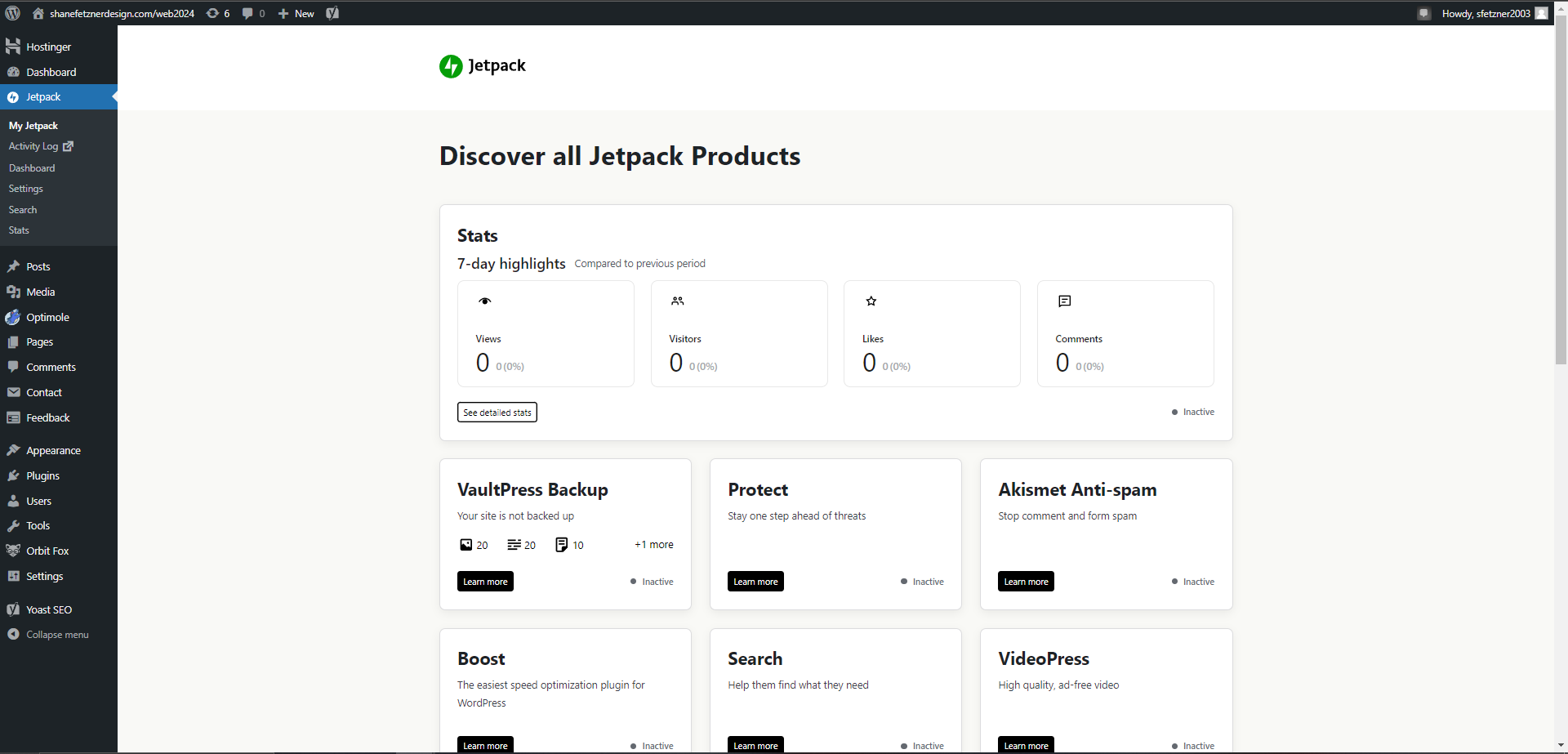Open Optimole from the sidebar
This screenshot has width=1568, height=754.
click(47, 318)
